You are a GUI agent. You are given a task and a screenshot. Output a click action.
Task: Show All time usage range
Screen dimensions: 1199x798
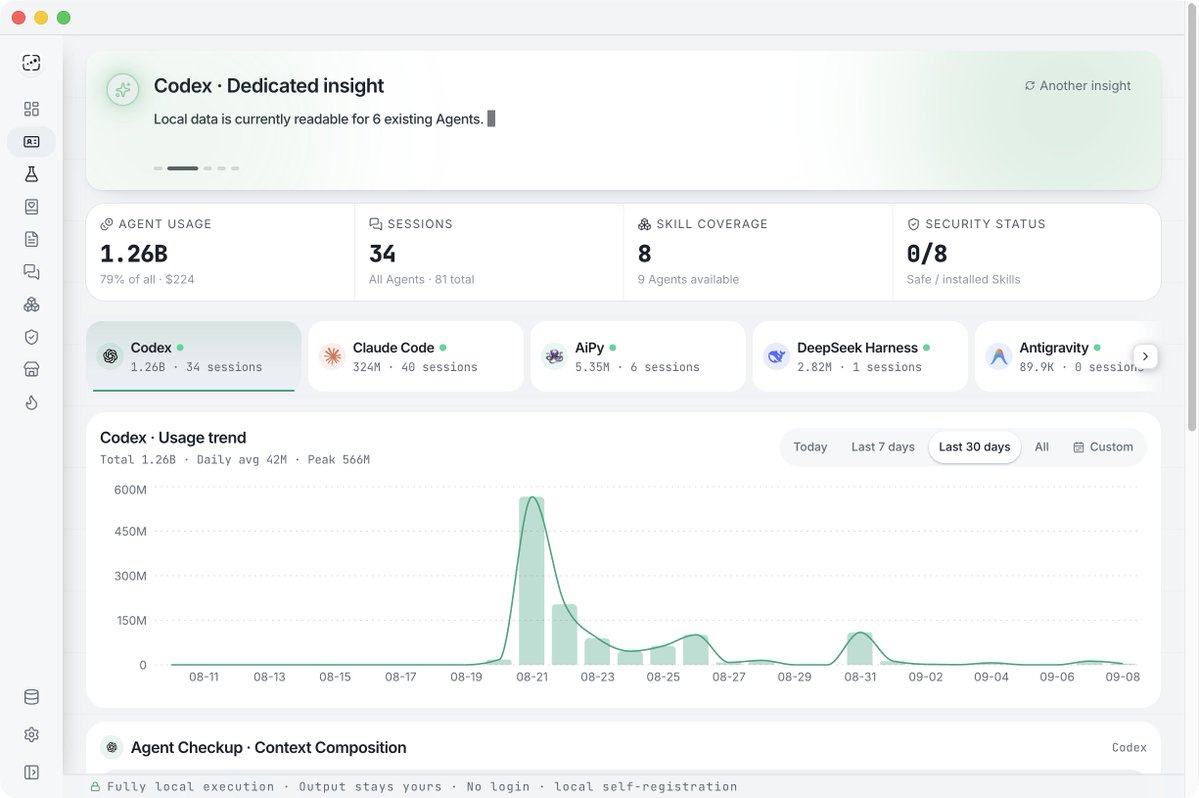click(1041, 447)
